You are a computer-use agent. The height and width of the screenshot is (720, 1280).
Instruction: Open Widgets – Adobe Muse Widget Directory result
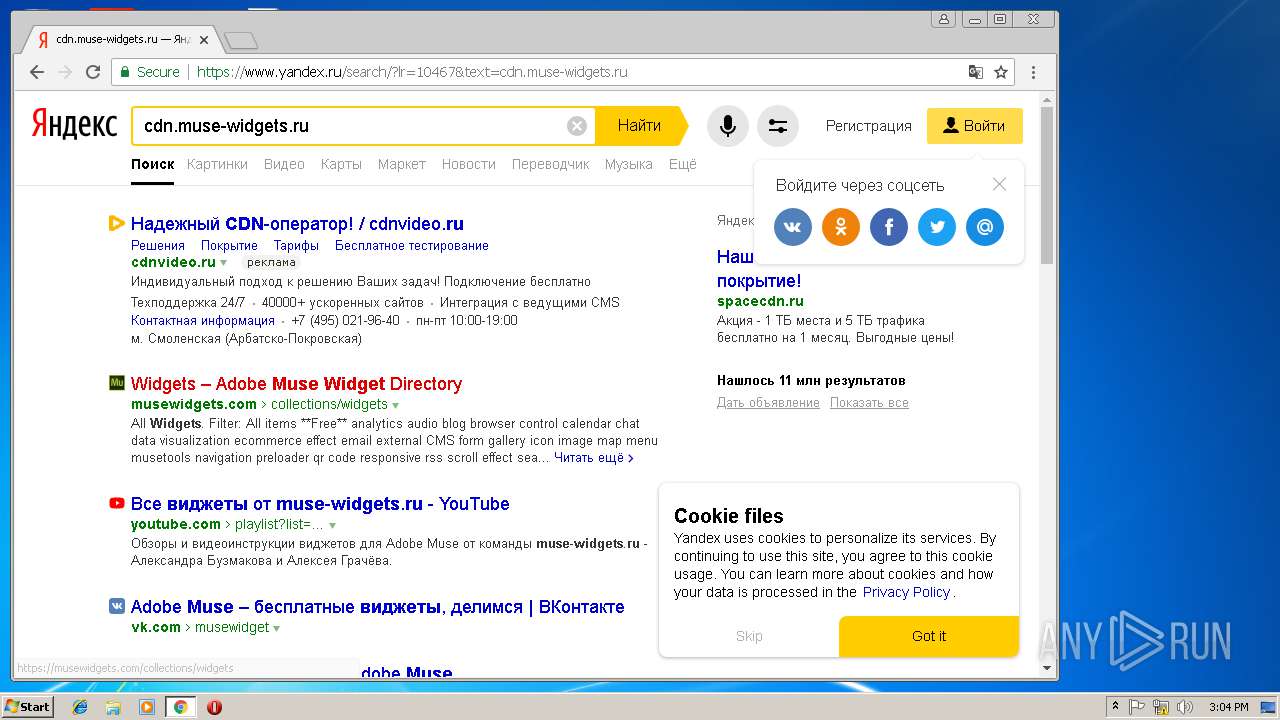tap(296, 384)
